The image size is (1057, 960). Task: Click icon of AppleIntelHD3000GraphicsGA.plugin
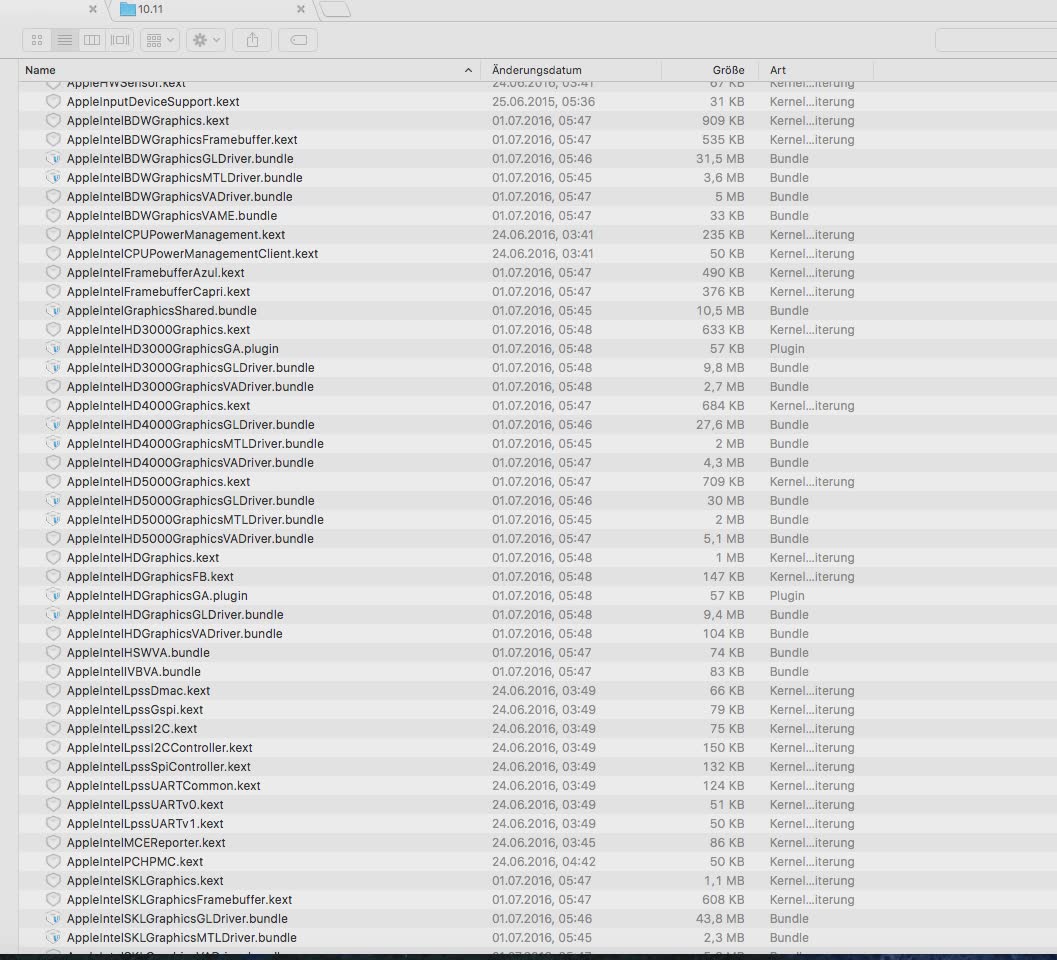[53, 349]
